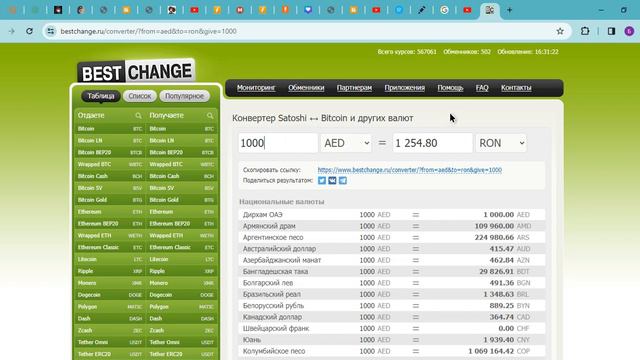Select Dash in Получаете column
Image resolution: width=640 pixels, height=360 pixels.
[182, 318]
